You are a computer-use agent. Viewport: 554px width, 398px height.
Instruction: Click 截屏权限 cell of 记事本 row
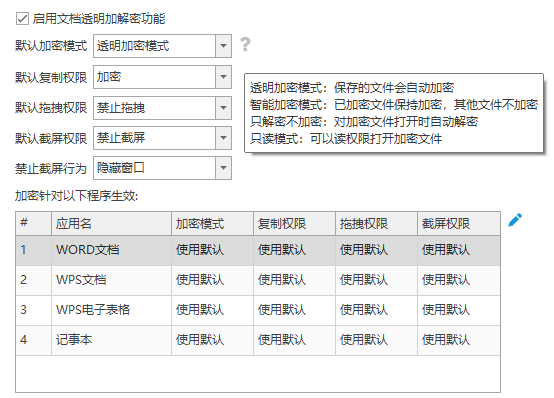point(459,340)
